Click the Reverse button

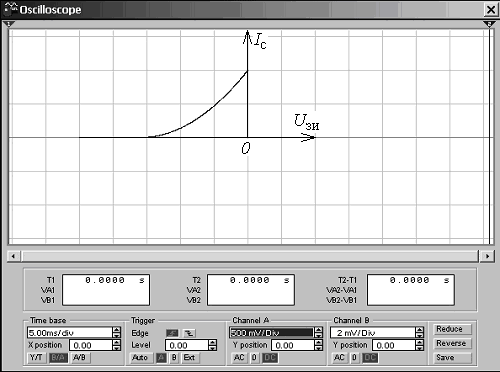point(452,343)
